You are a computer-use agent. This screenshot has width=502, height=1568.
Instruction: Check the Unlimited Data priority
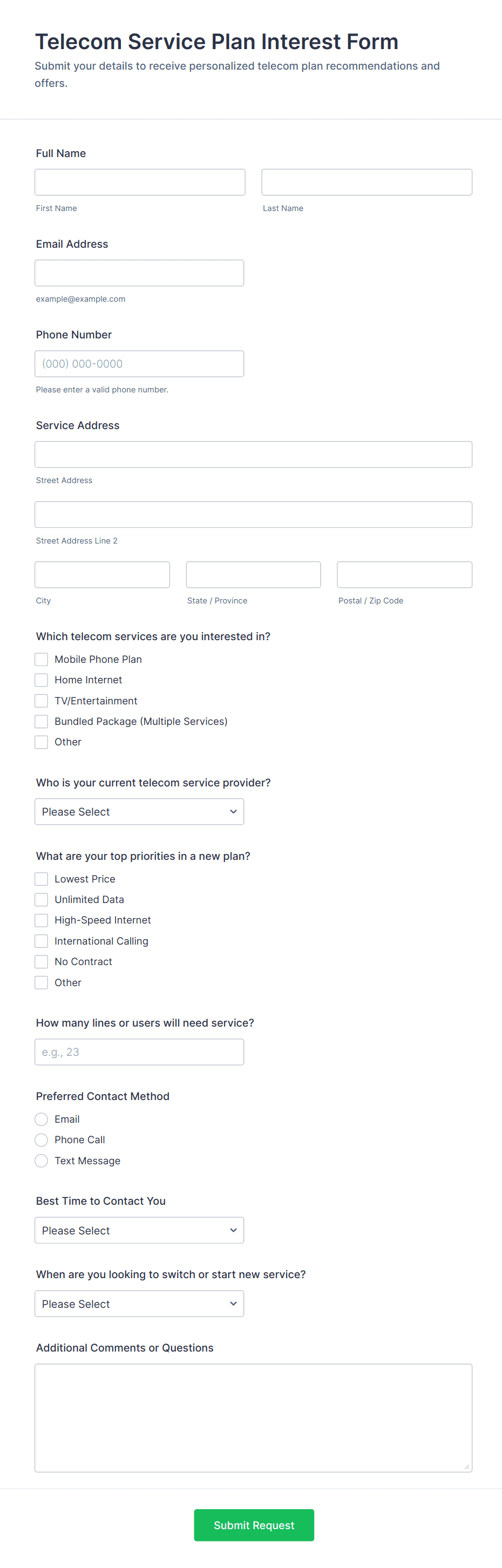(42, 900)
